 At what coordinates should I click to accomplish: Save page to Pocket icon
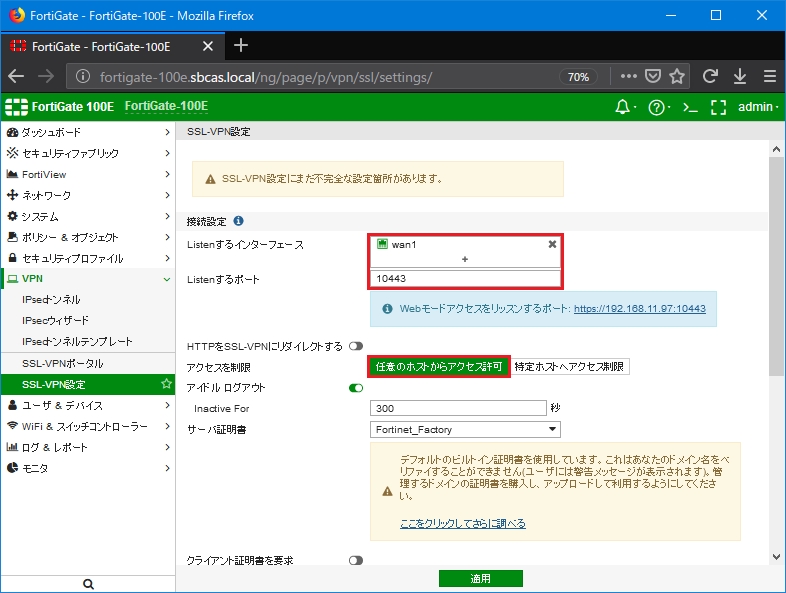653,76
